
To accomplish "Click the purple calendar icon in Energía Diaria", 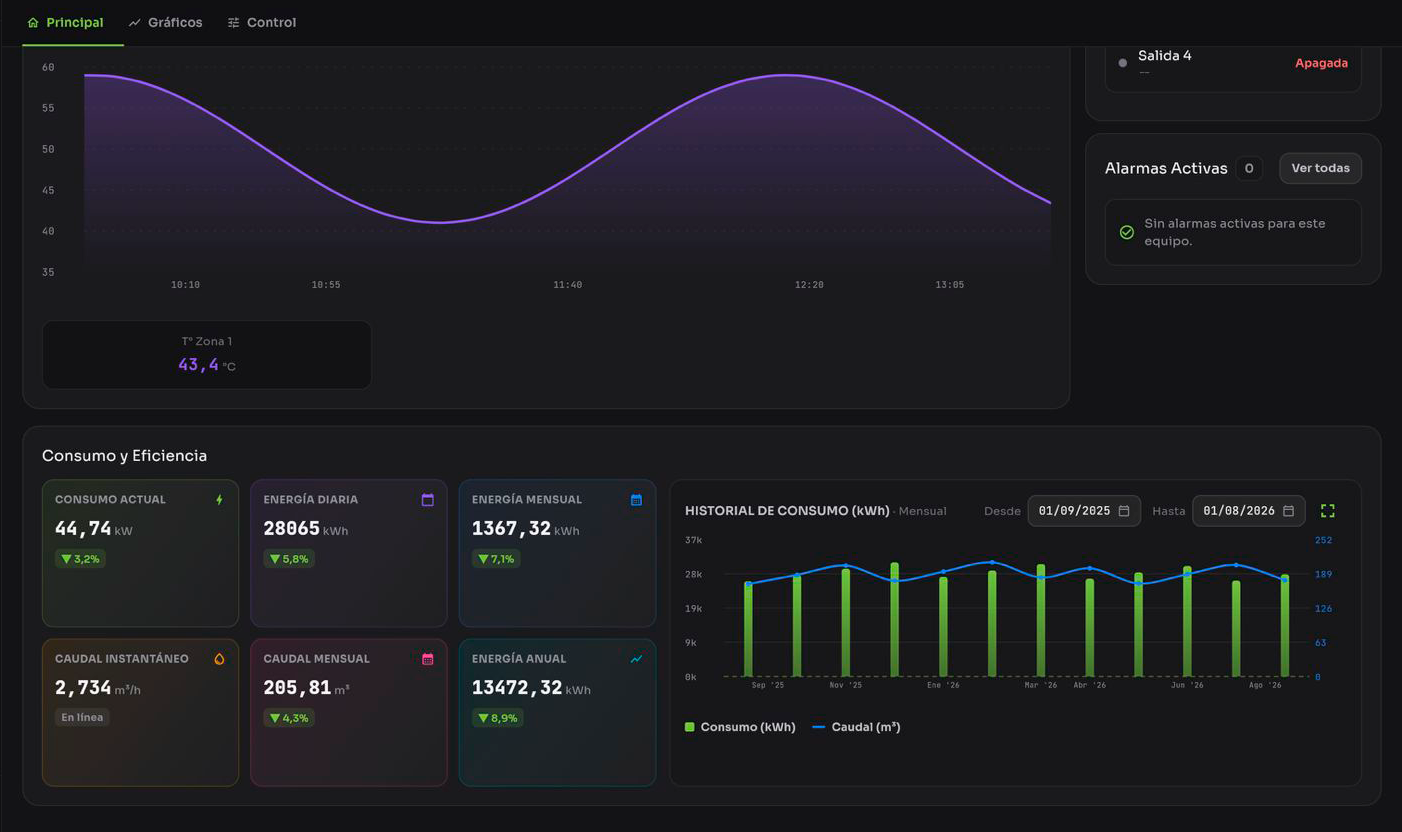I will 428,500.
